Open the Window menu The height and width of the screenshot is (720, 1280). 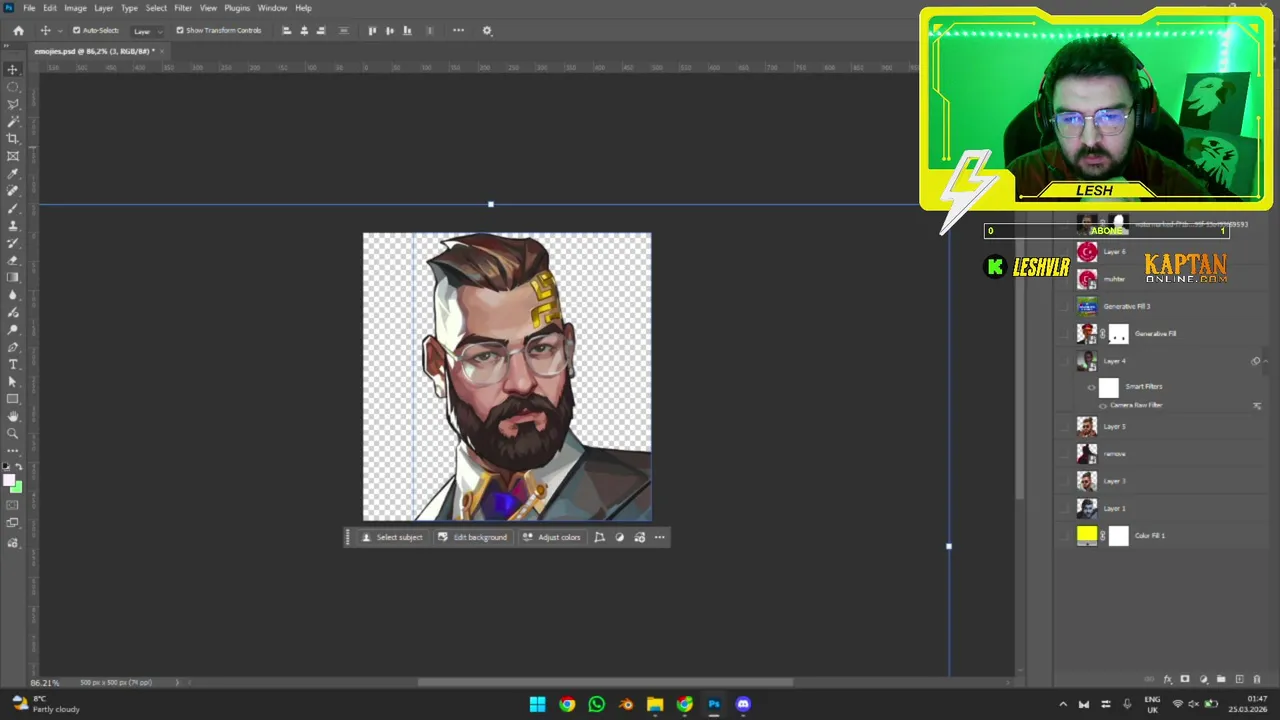click(x=272, y=8)
